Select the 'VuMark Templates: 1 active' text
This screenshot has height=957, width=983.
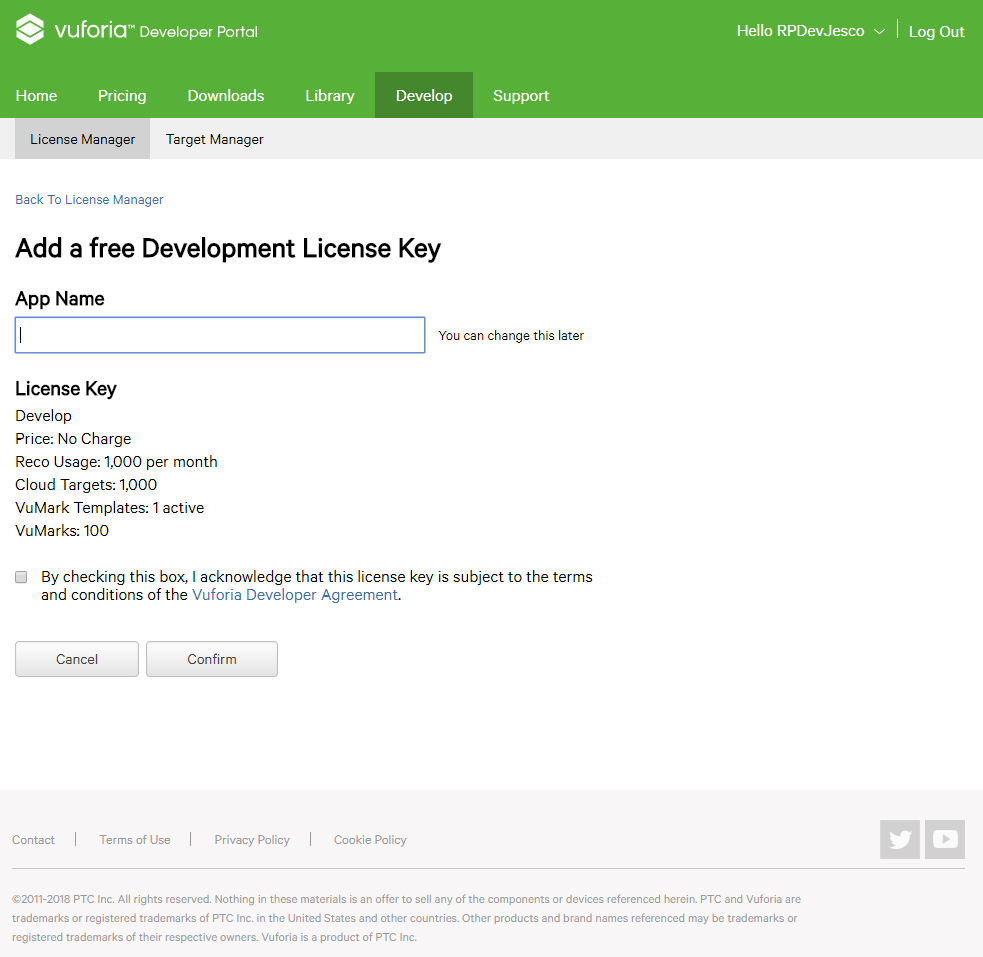click(x=110, y=508)
